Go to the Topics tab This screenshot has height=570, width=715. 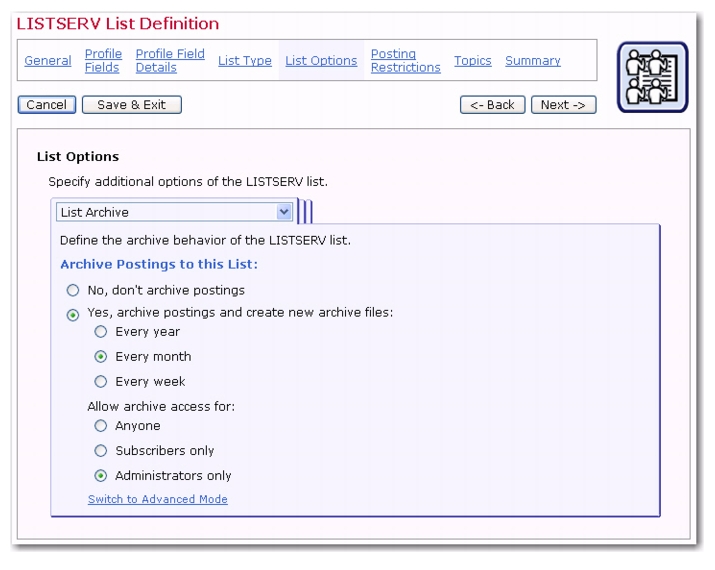[x=473, y=61]
